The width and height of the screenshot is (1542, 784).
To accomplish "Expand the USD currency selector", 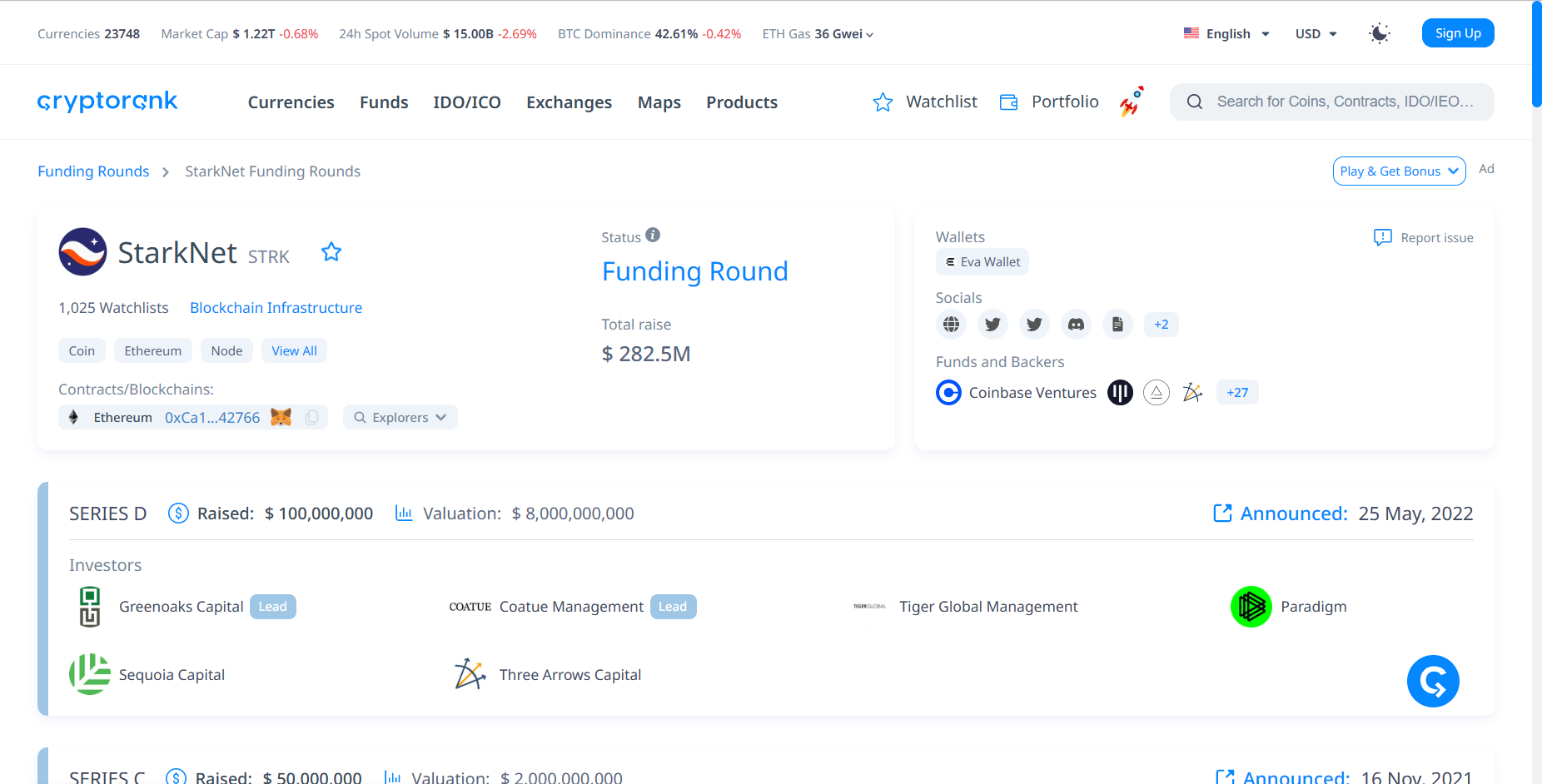I will (1316, 33).
